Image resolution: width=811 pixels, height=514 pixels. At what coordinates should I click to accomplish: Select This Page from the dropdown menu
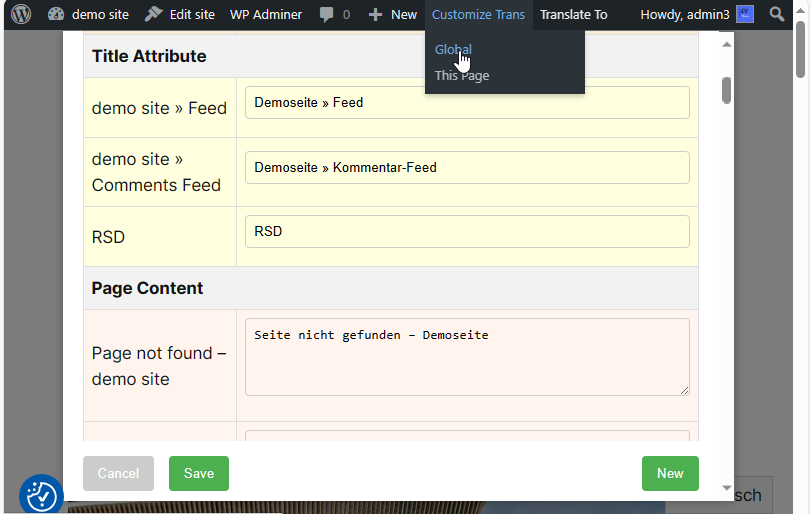point(462,76)
